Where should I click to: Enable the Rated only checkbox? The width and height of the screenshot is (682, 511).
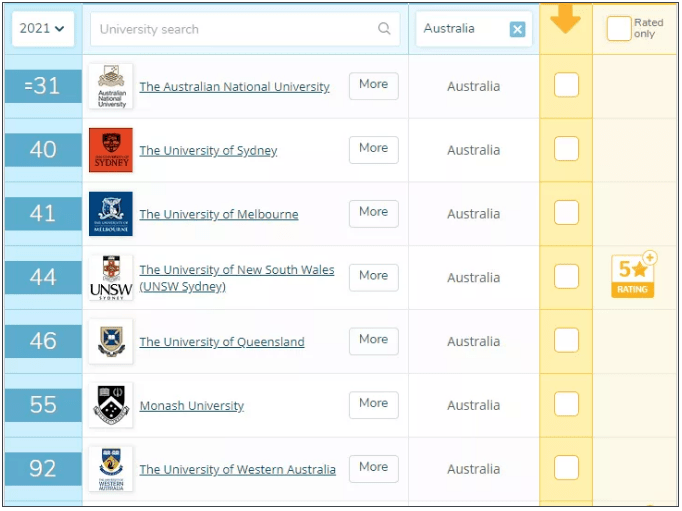pyautogui.click(x=619, y=29)
